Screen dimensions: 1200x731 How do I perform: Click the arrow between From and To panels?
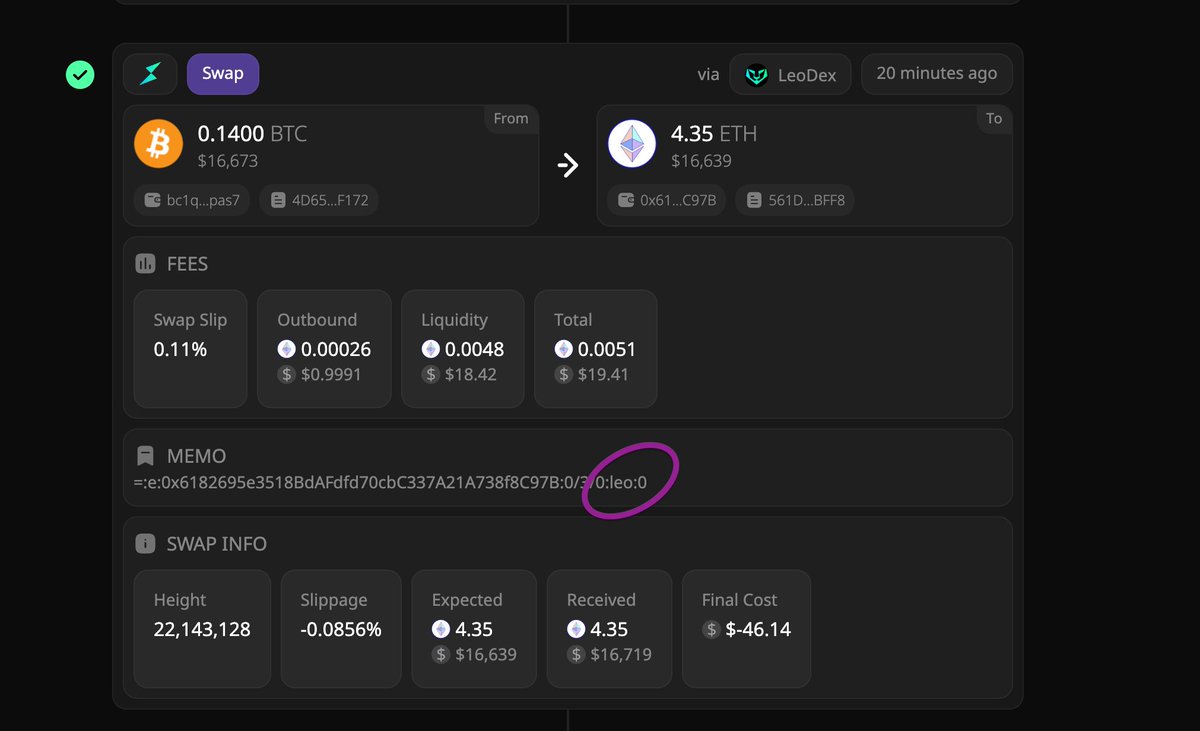pos(568,164)
